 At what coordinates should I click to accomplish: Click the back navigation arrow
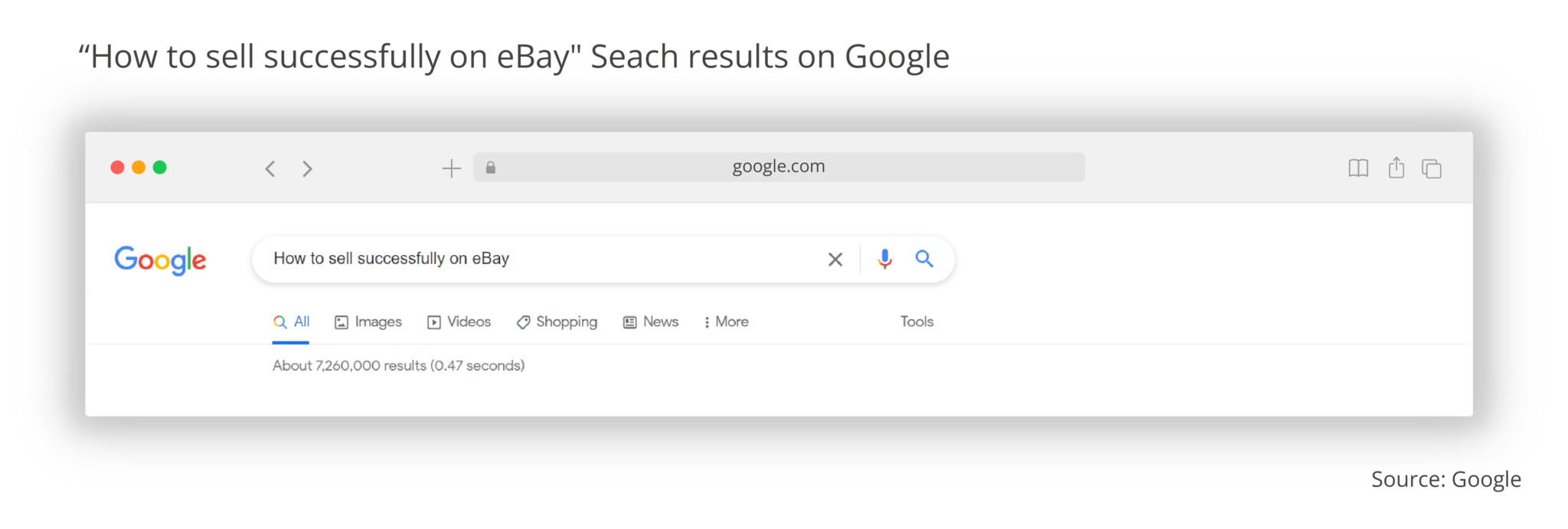(x=269, y=168)
